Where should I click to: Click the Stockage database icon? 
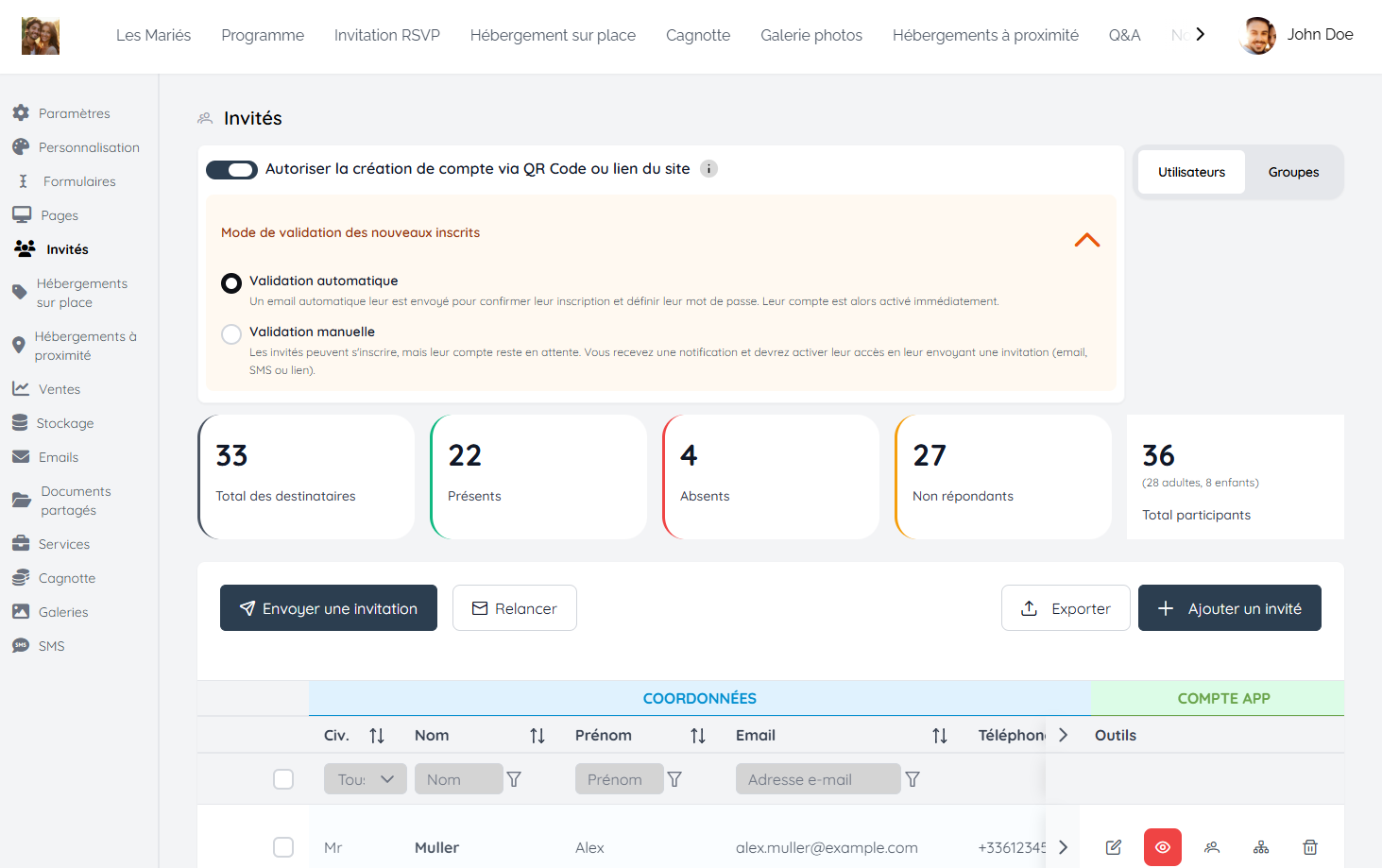coord(20,422)
